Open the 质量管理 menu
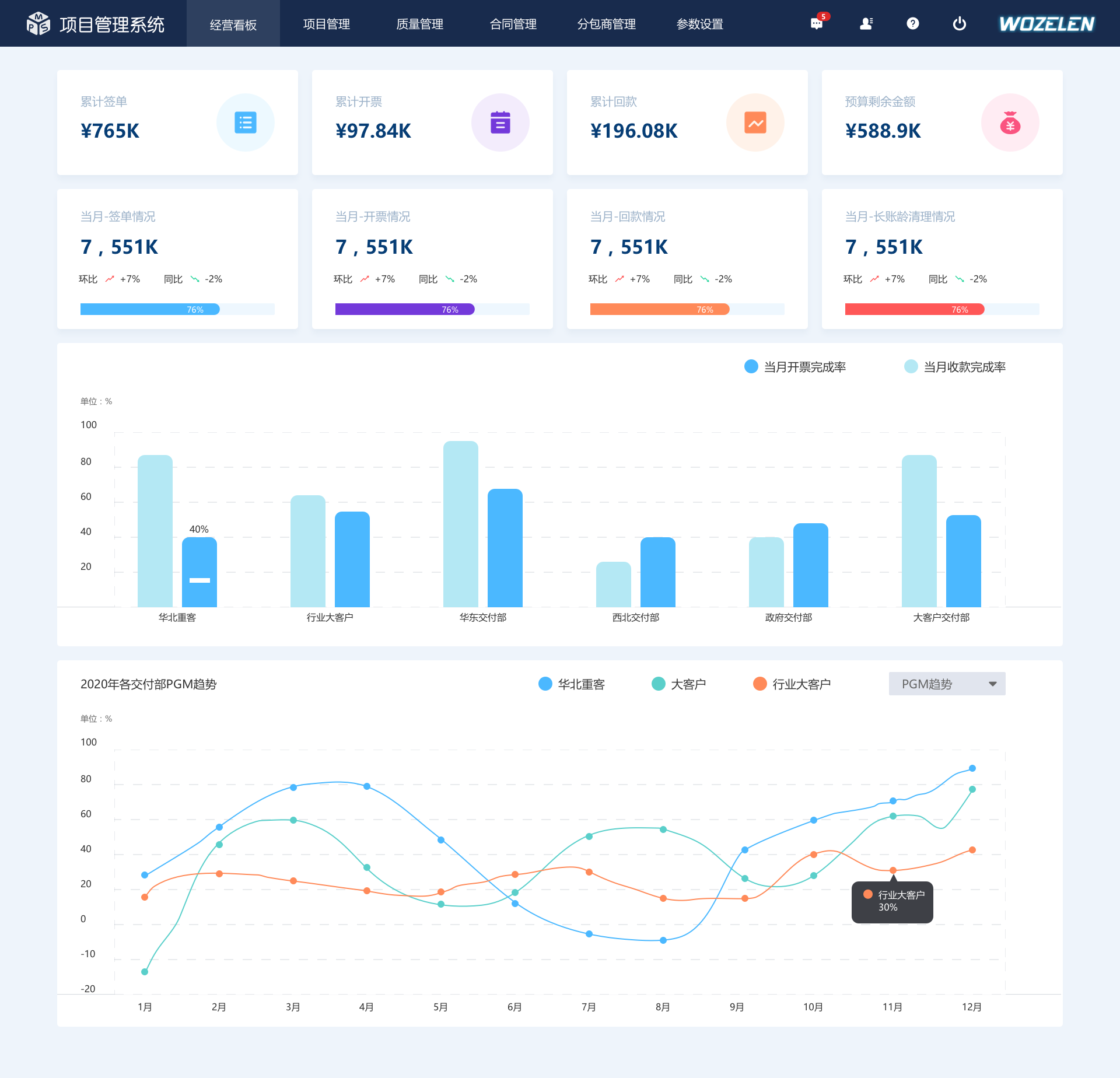 [420, 24]
